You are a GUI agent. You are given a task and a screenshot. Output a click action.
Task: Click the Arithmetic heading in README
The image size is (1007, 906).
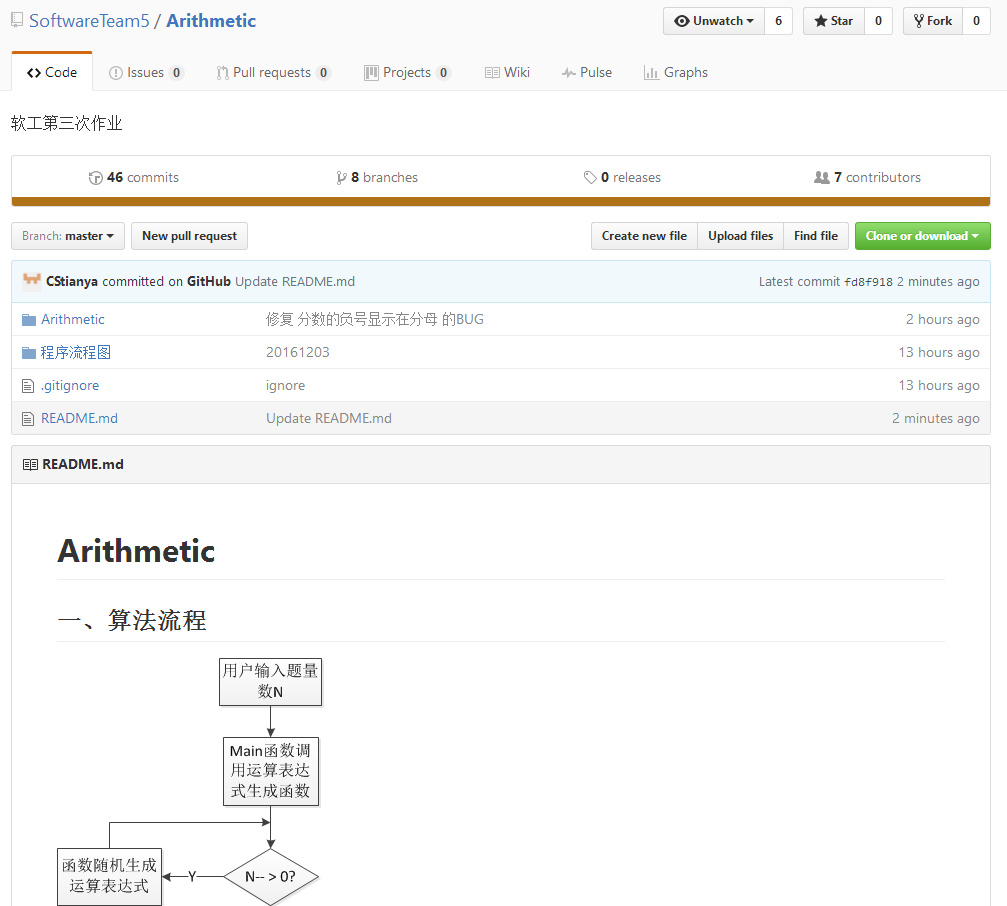click(136, 551)
